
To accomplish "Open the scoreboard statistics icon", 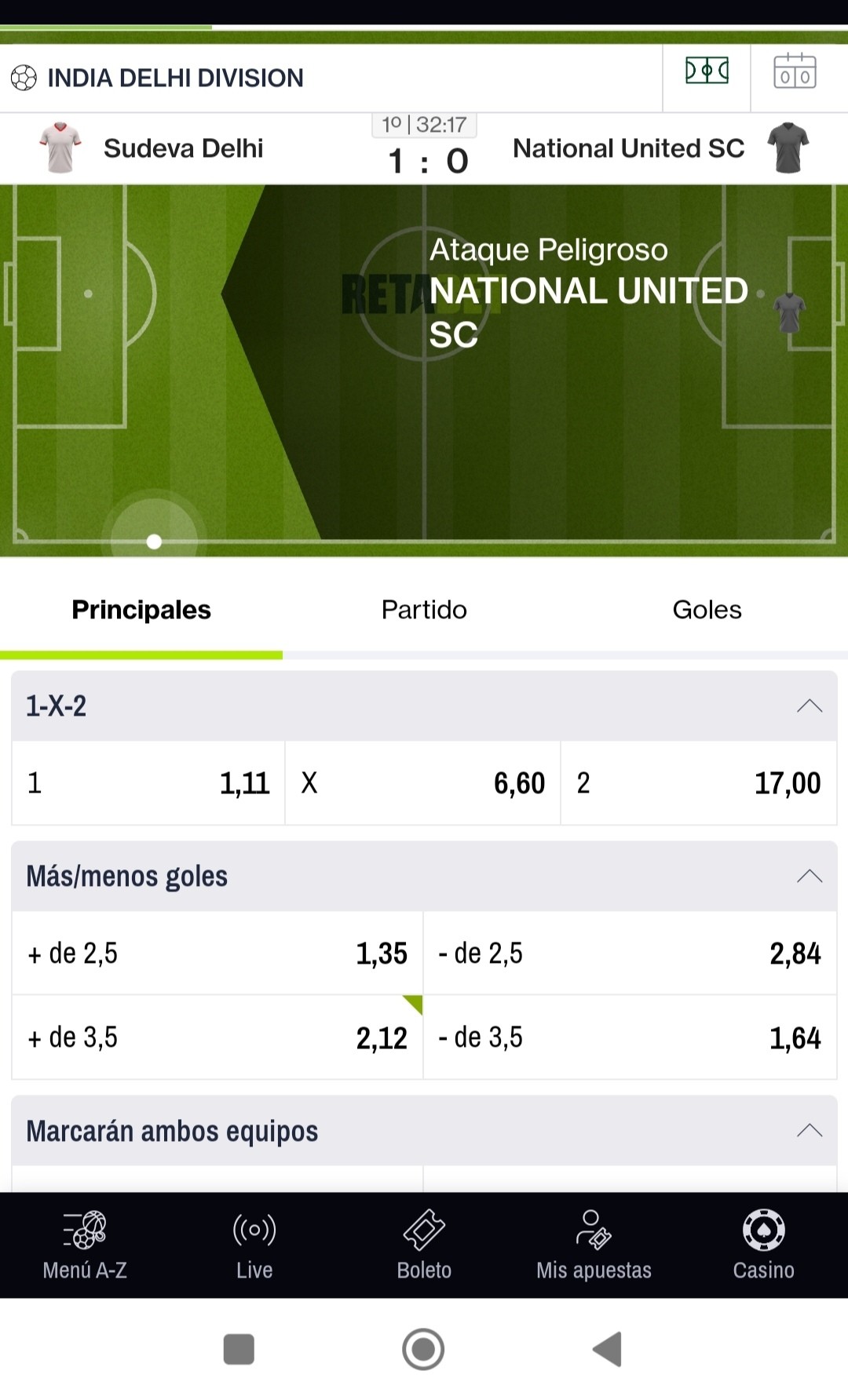I will (x=795, y=71).
